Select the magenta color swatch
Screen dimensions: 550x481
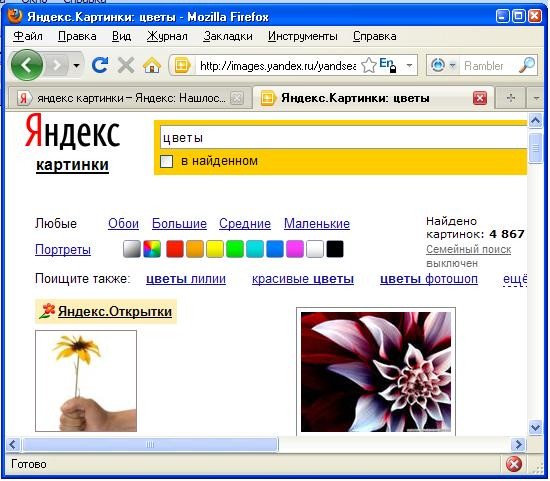pos(295,249)
